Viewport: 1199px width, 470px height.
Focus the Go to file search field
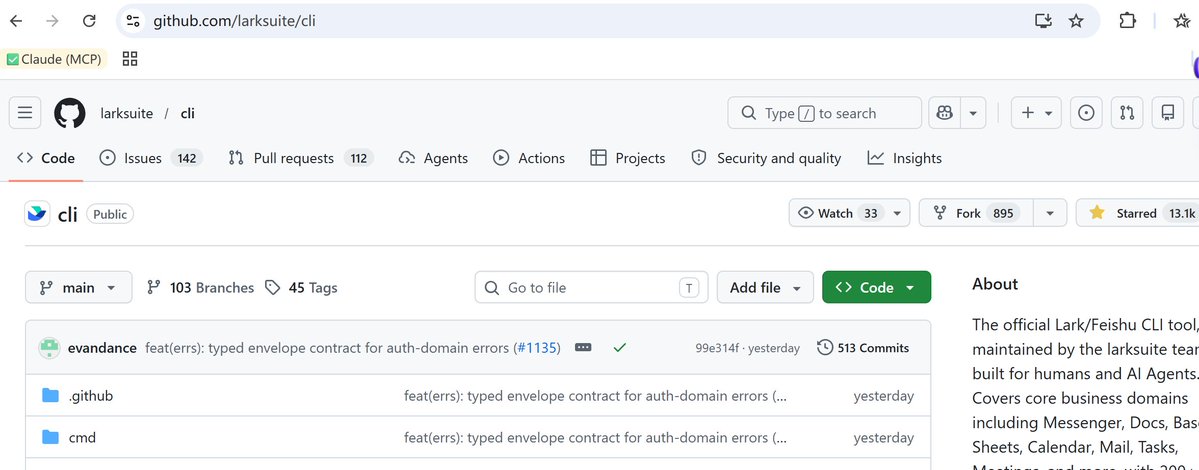click(x=591, y=287)
